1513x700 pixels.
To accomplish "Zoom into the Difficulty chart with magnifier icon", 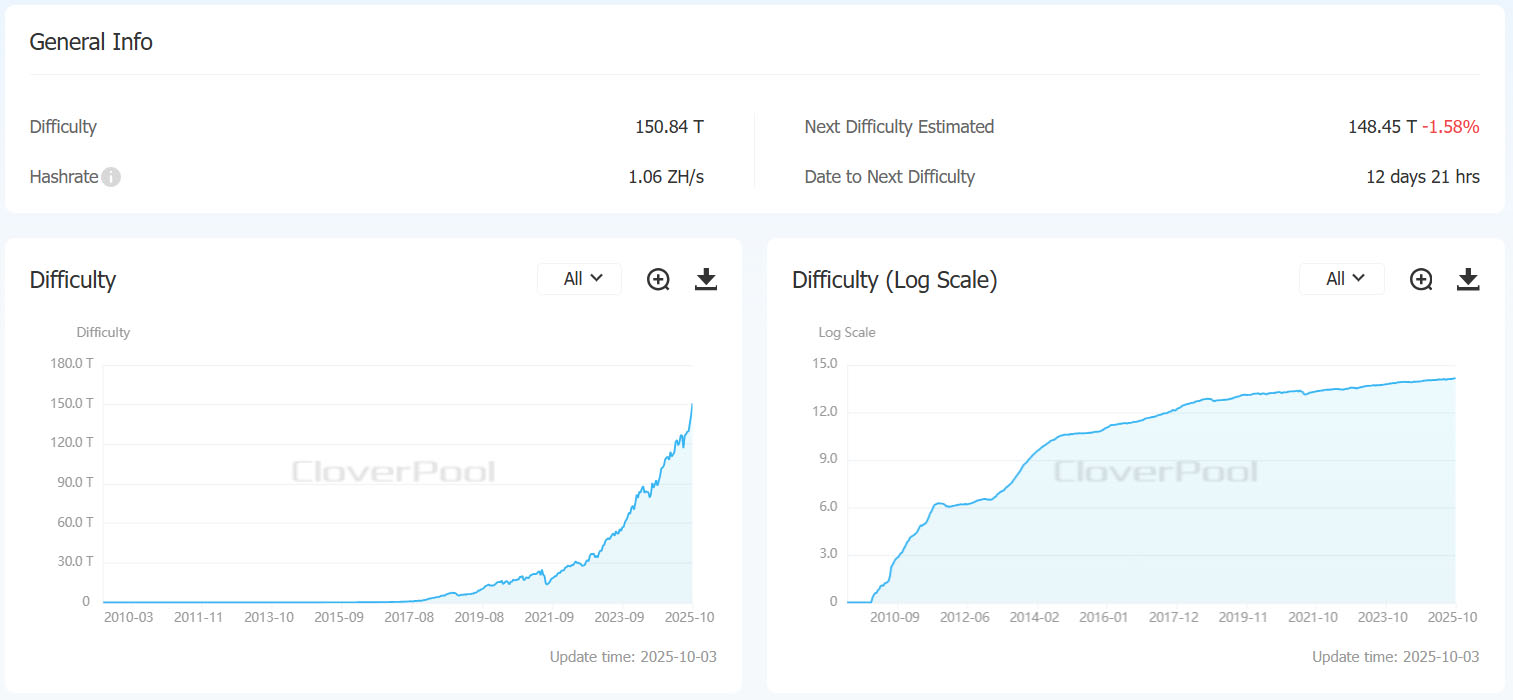I will [658, 280].
